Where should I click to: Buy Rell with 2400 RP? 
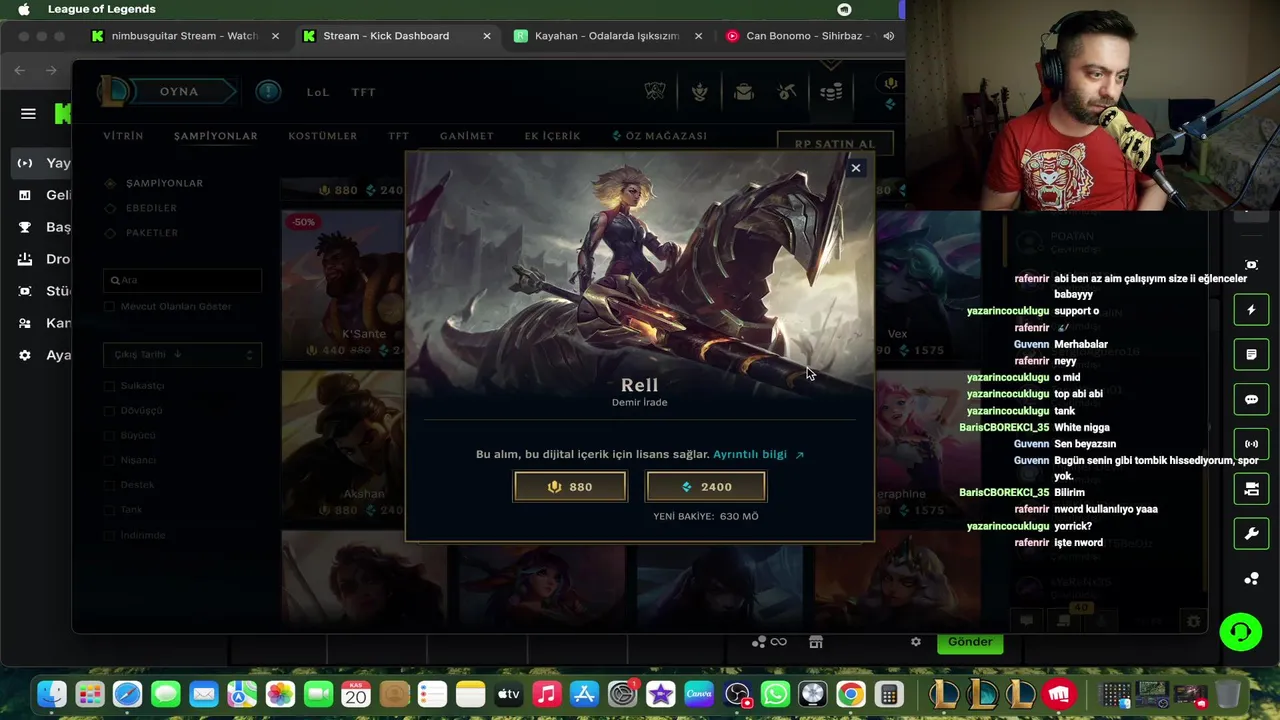click(706, 487)
